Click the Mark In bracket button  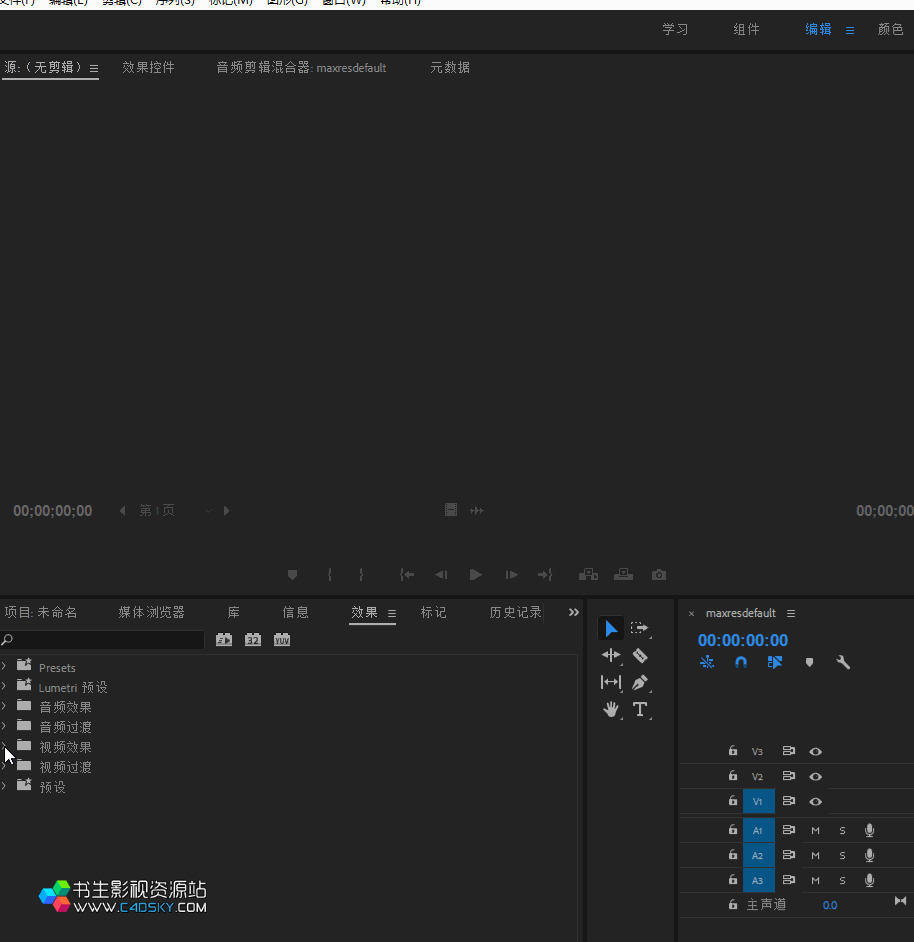[329, 575]
